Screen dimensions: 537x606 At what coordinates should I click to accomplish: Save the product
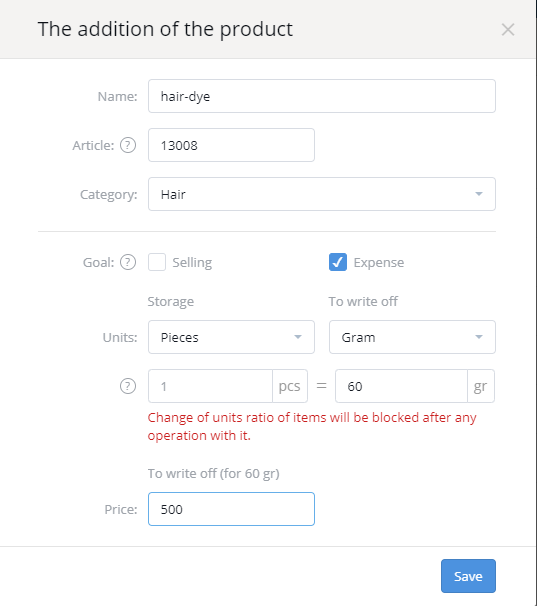(468, 576)
